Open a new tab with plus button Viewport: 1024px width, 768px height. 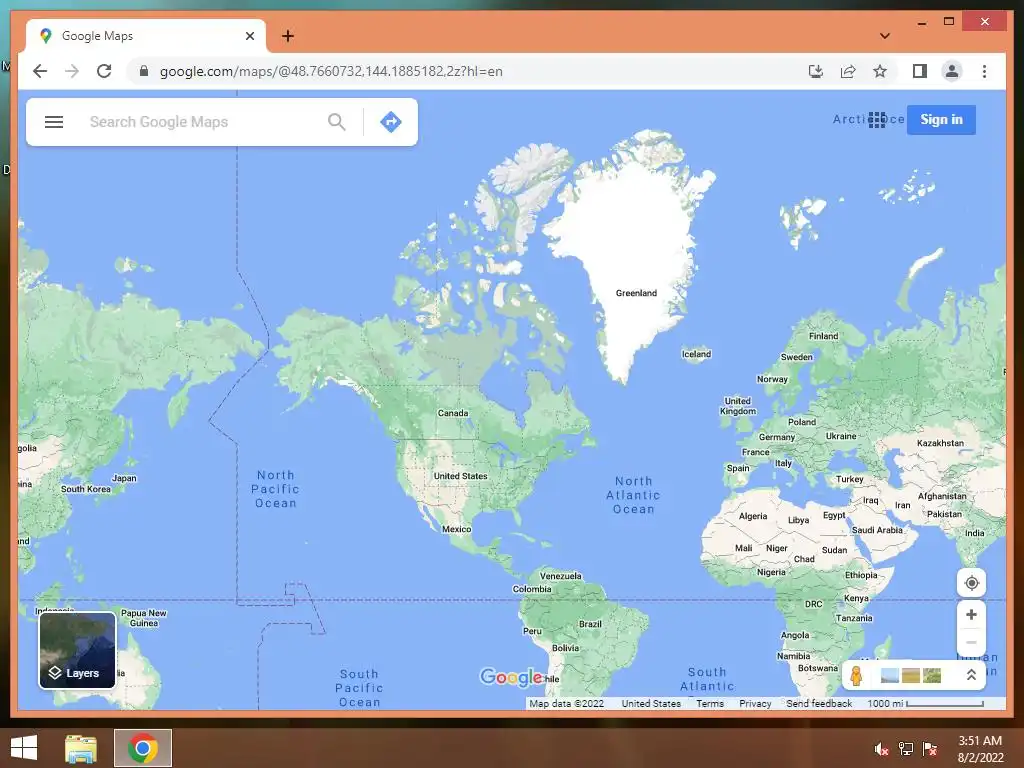tap(288, 36)
